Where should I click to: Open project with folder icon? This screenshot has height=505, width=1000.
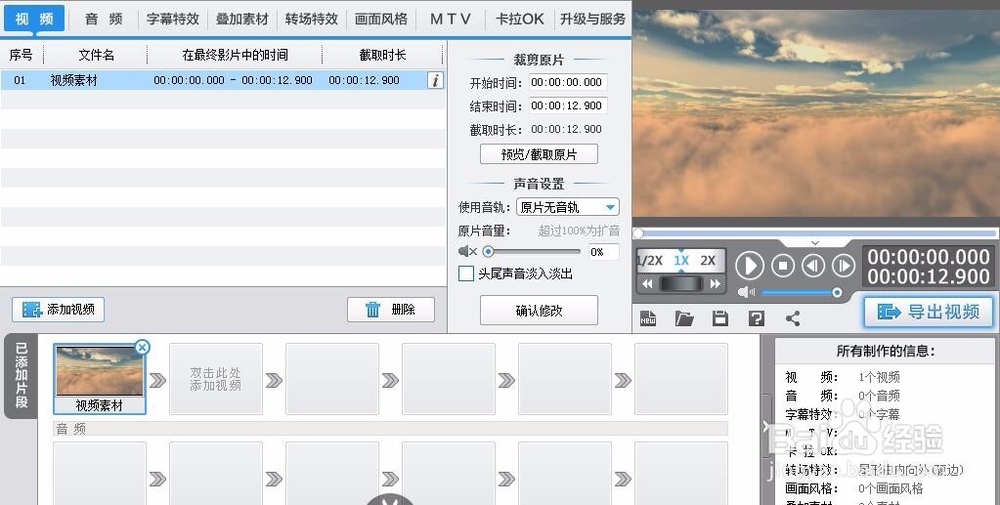684,318
